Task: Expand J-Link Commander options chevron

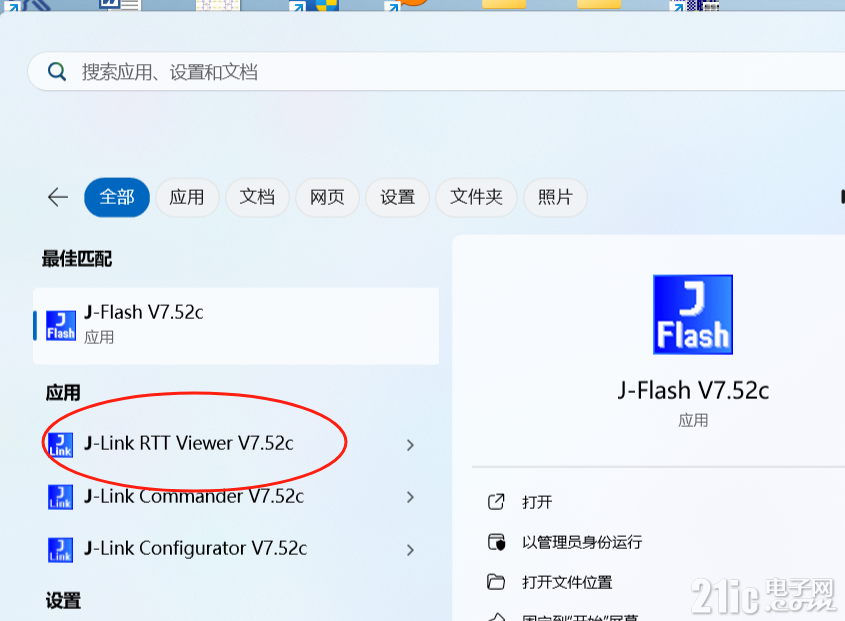Action: click(411, 497)
